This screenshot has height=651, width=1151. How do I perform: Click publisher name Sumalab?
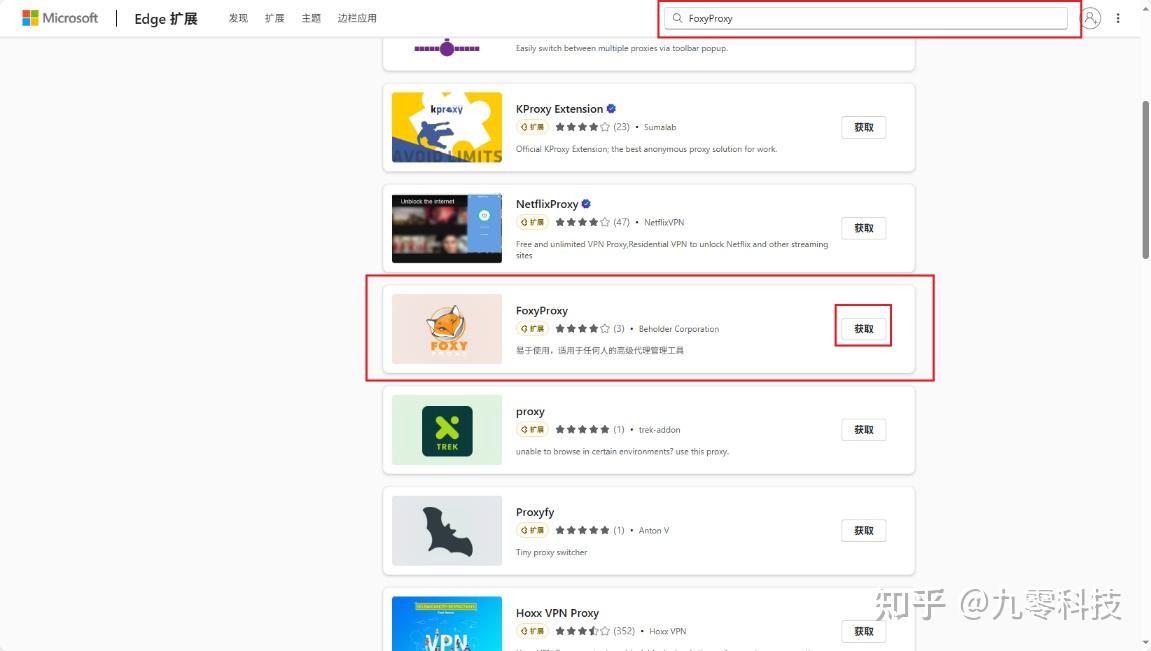pyautogui.click(x=660, y=127)
